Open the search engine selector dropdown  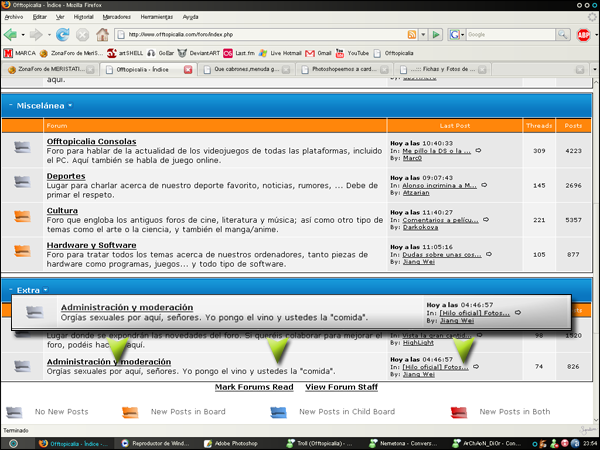[457, 35]
